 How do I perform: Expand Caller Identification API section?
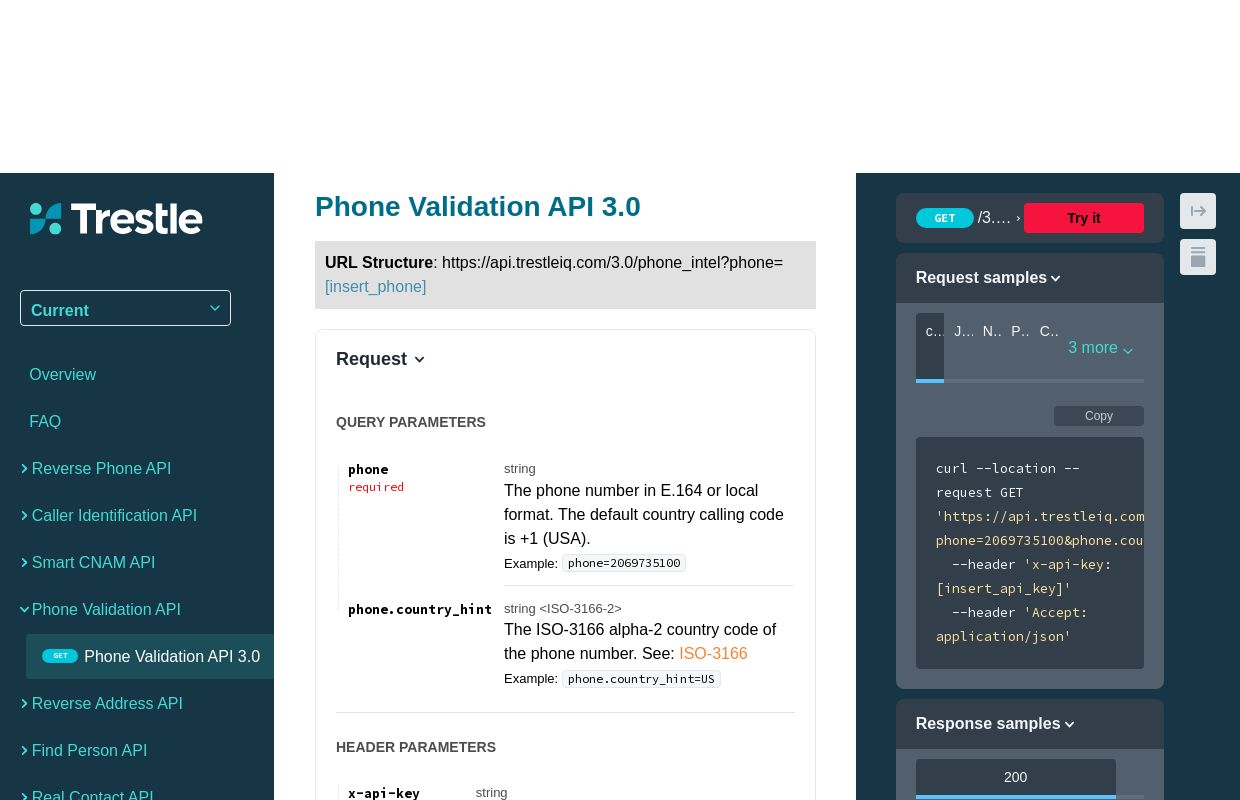[114, 515]
